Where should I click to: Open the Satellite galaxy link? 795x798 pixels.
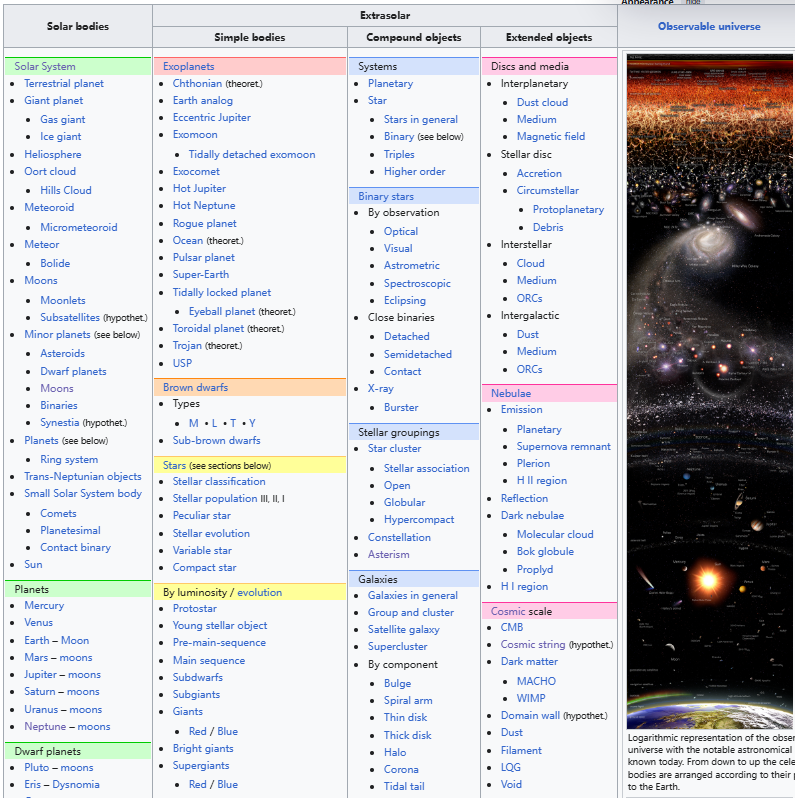pos(403,629)
